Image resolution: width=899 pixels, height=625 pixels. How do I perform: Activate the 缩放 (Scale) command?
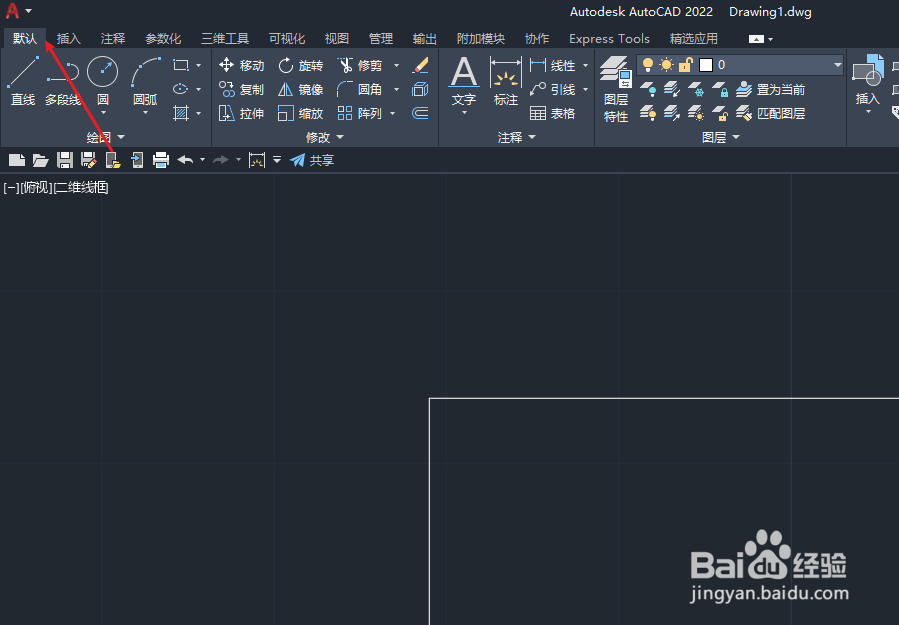tap(300, 114)
